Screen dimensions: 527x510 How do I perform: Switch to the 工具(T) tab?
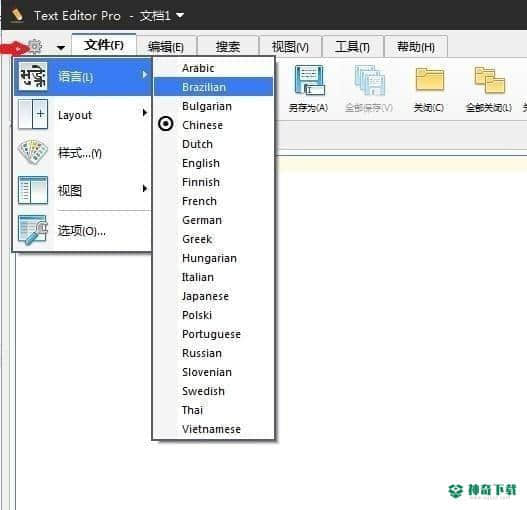tap(352, 46)
